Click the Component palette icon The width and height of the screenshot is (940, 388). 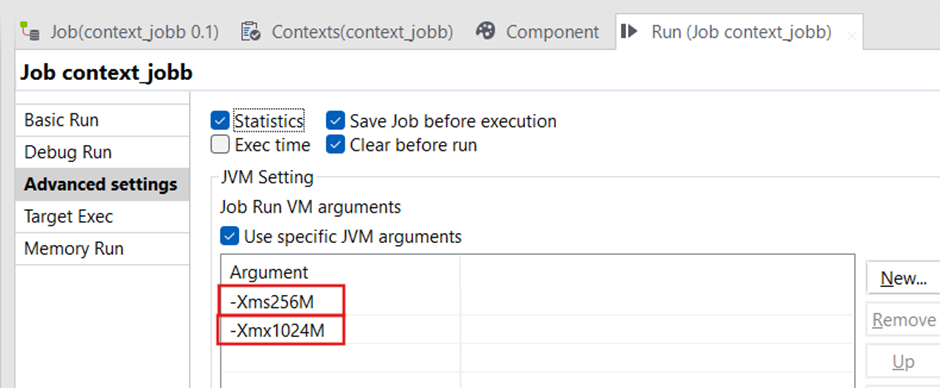pyautogui.click(x=485, y=31)
